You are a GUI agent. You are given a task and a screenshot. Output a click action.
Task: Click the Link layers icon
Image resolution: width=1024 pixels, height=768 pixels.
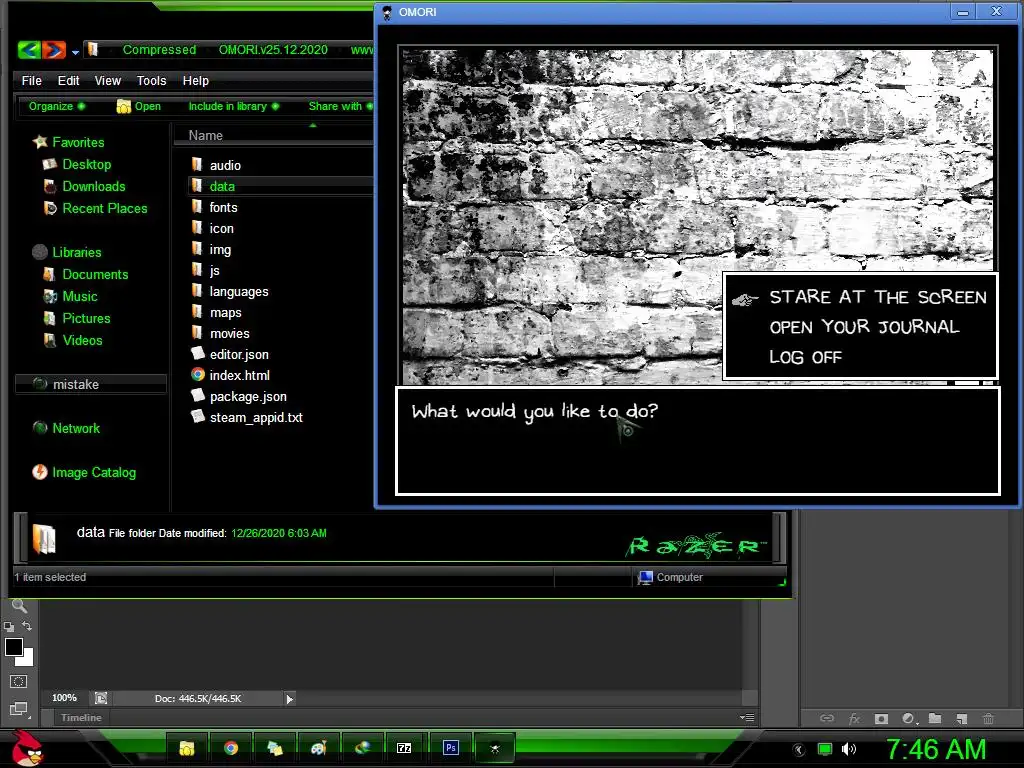click(x=827, y=718)
